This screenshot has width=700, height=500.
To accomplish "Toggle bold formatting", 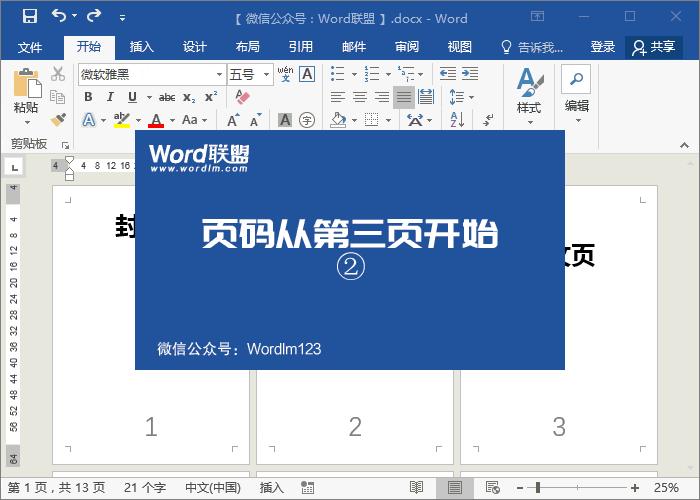I will [88, 97].
